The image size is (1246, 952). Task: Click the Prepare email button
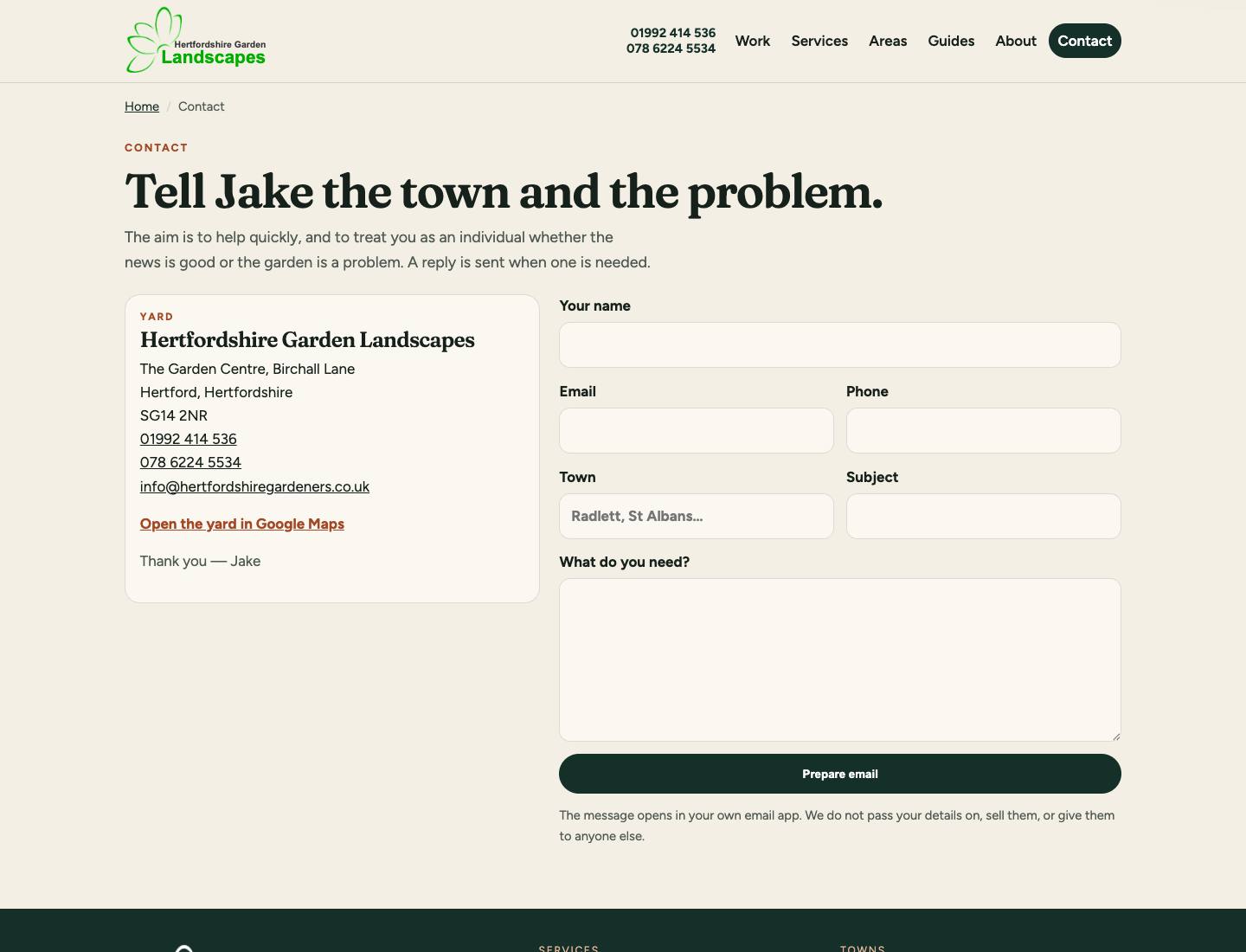pos(839,774)
